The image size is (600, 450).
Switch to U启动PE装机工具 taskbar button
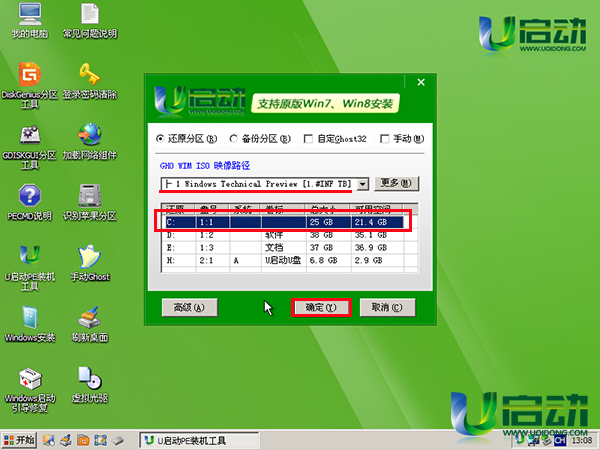pyautogui.click(x=199, y=440)
